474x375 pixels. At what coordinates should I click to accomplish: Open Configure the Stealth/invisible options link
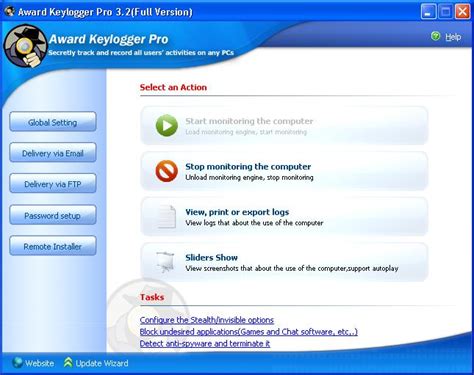tap(207, 320)
